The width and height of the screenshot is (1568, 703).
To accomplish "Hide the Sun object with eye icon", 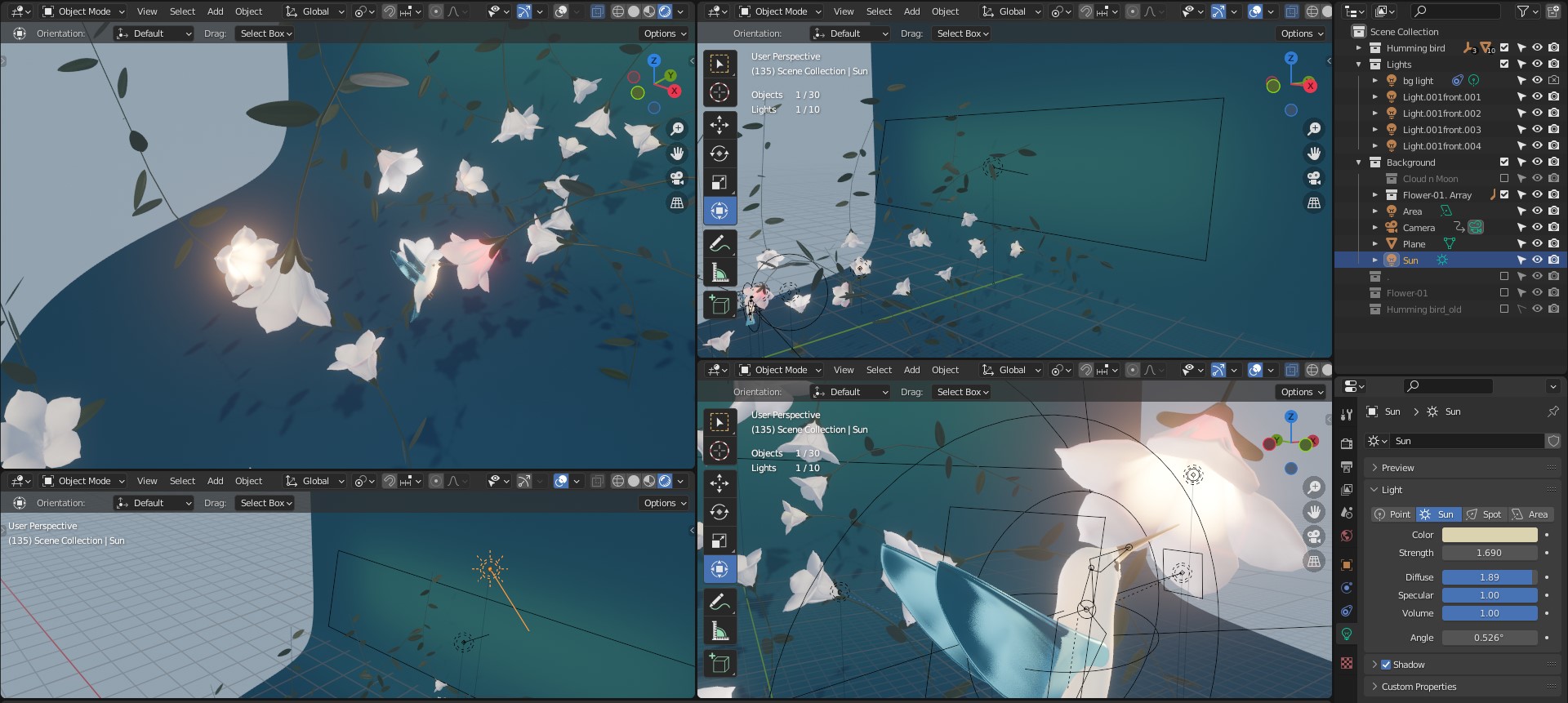I will (1537, 260).
